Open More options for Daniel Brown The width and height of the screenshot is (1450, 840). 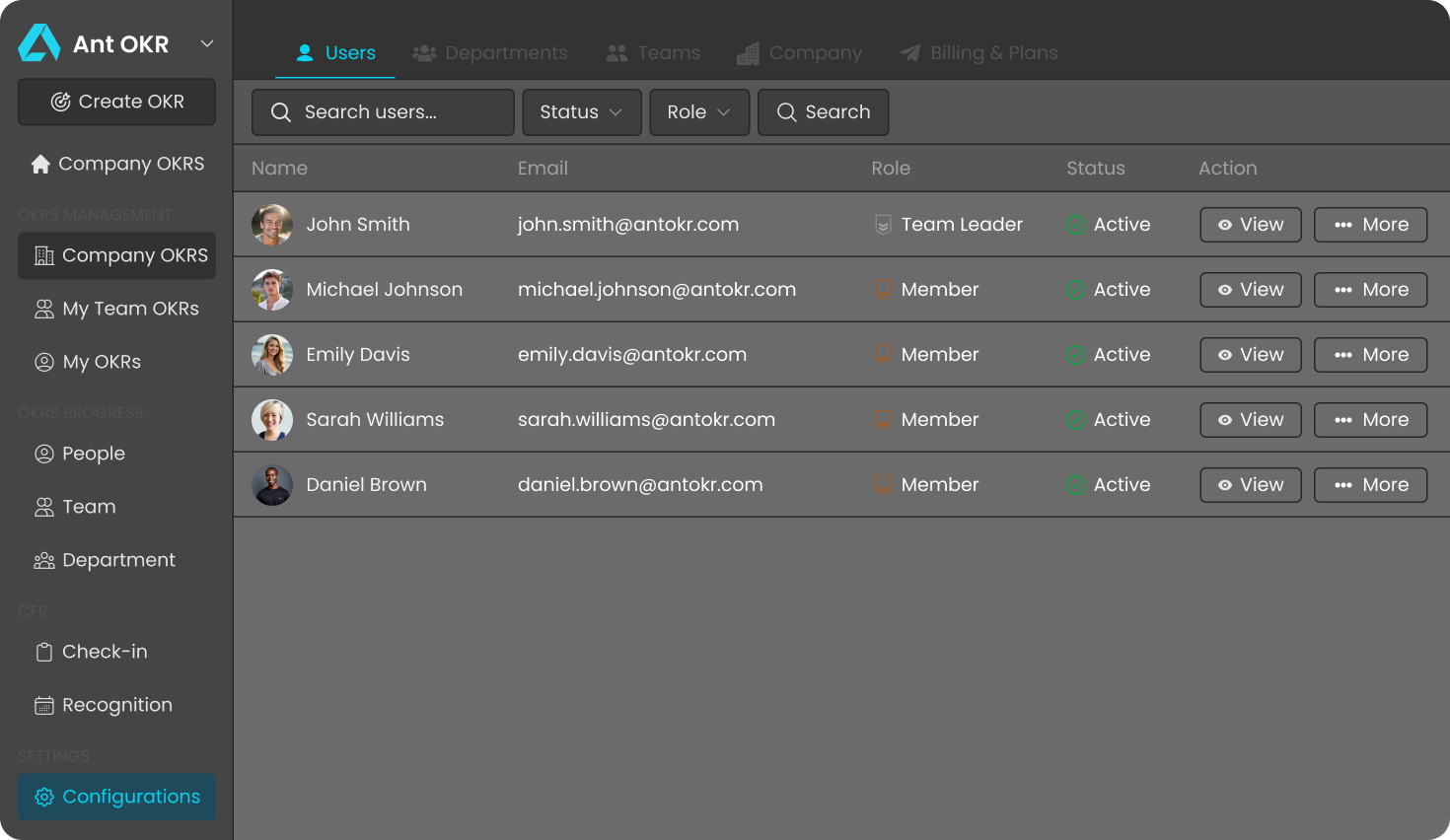pyautogui.click(x=1370, y=484)
